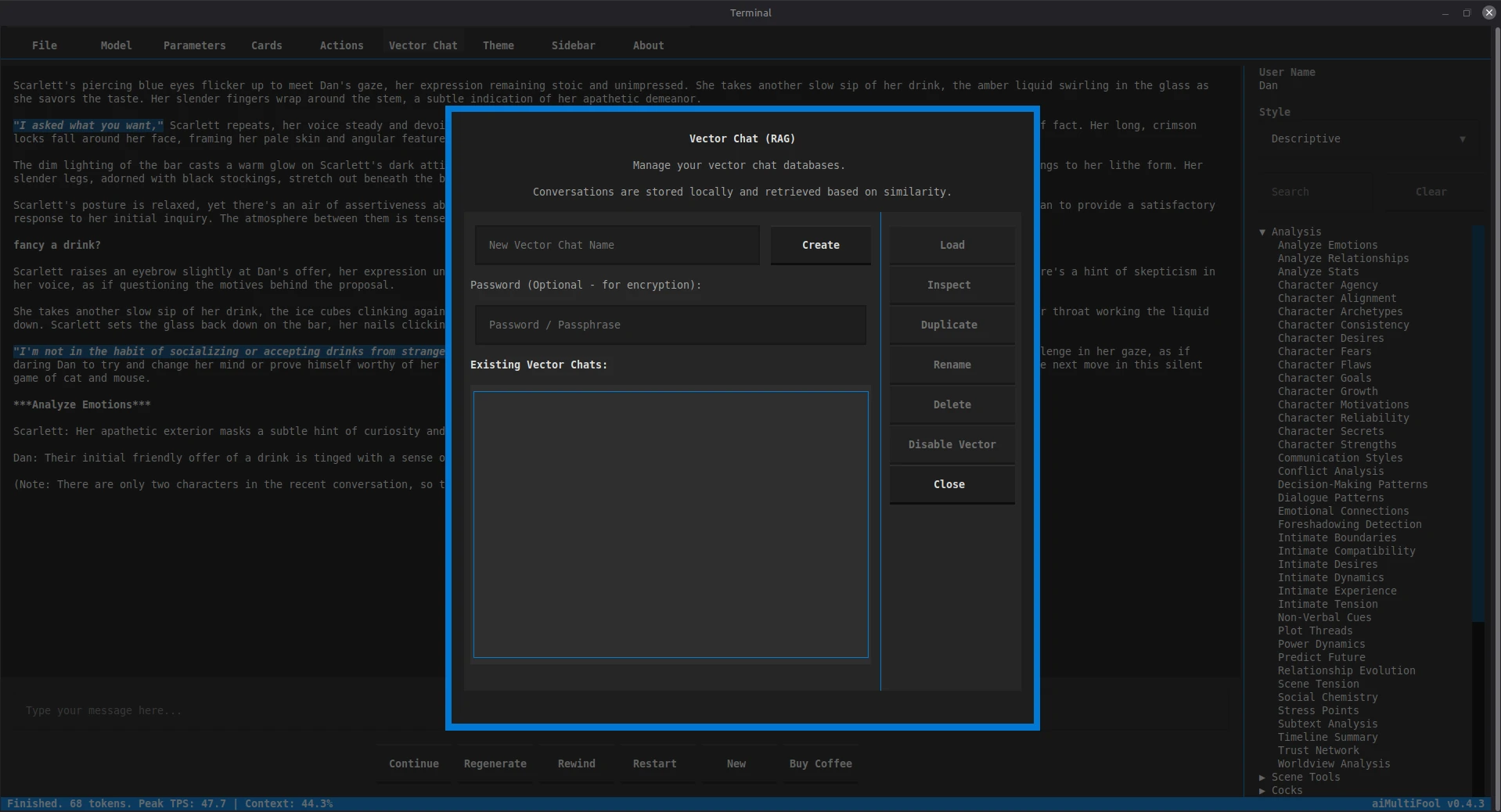Open the File menu

coord(44,45)
